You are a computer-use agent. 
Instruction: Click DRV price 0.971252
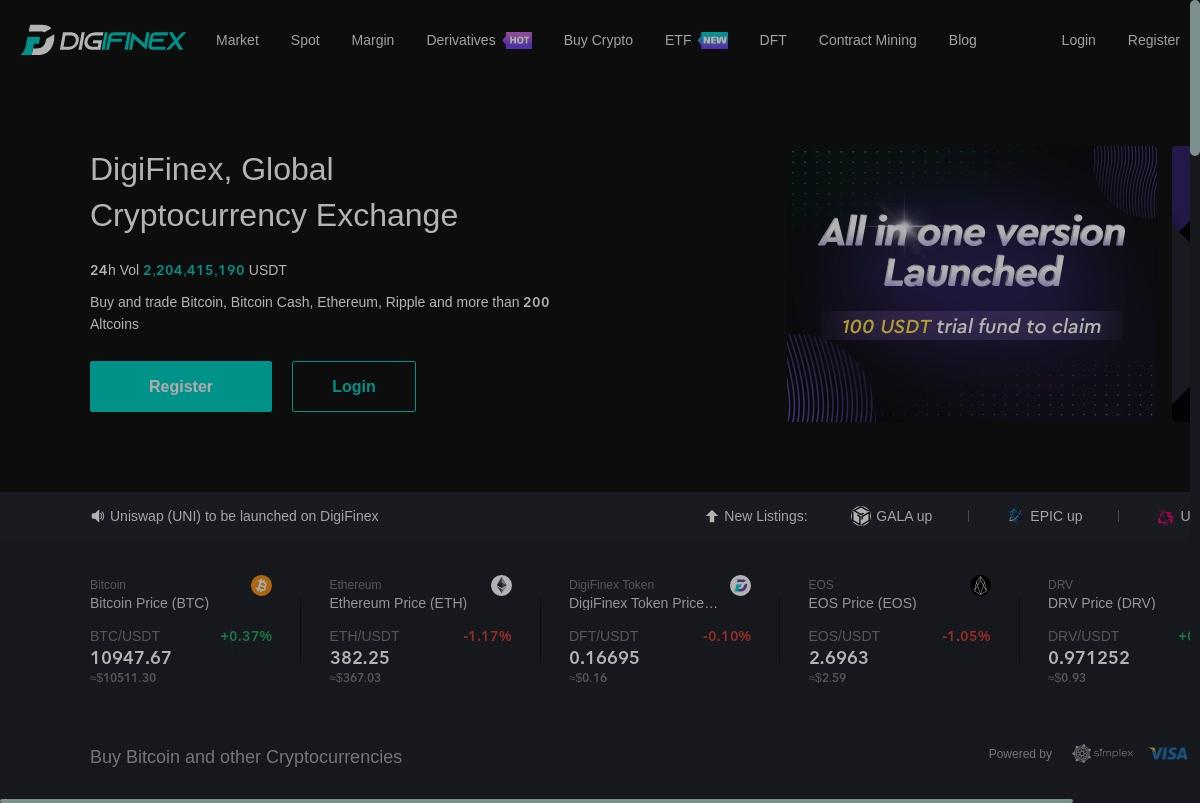(x=1089, y=658)
